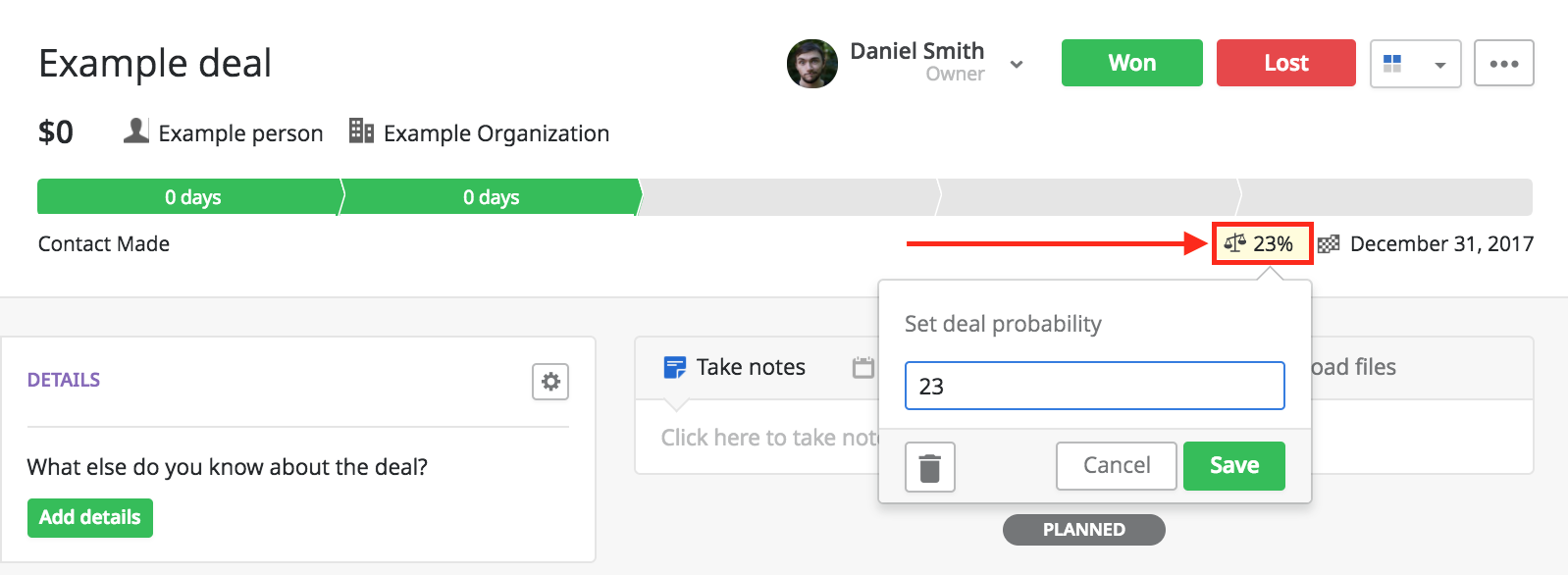The height and width of the screenshot is (575, 1568).
Task: Mark the deal as Won
Action: coord(1131,63)
